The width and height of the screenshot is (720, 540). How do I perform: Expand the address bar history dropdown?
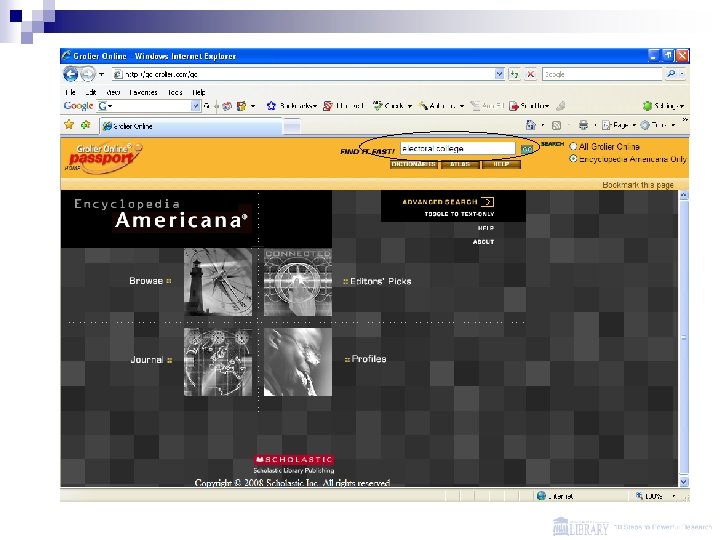pyautogui.click(x=499, y=74)
